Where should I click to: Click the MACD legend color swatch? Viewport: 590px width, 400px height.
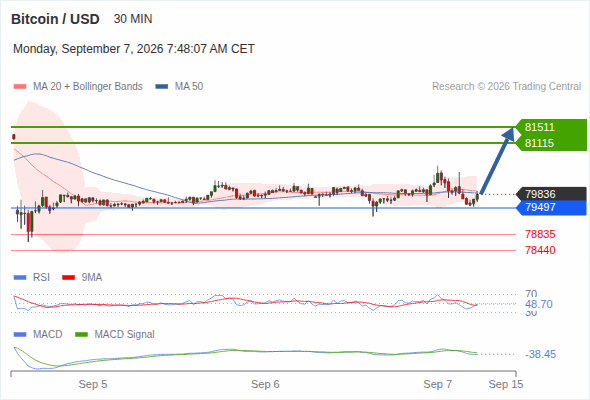pyautogui.click(x=20, y=335)
